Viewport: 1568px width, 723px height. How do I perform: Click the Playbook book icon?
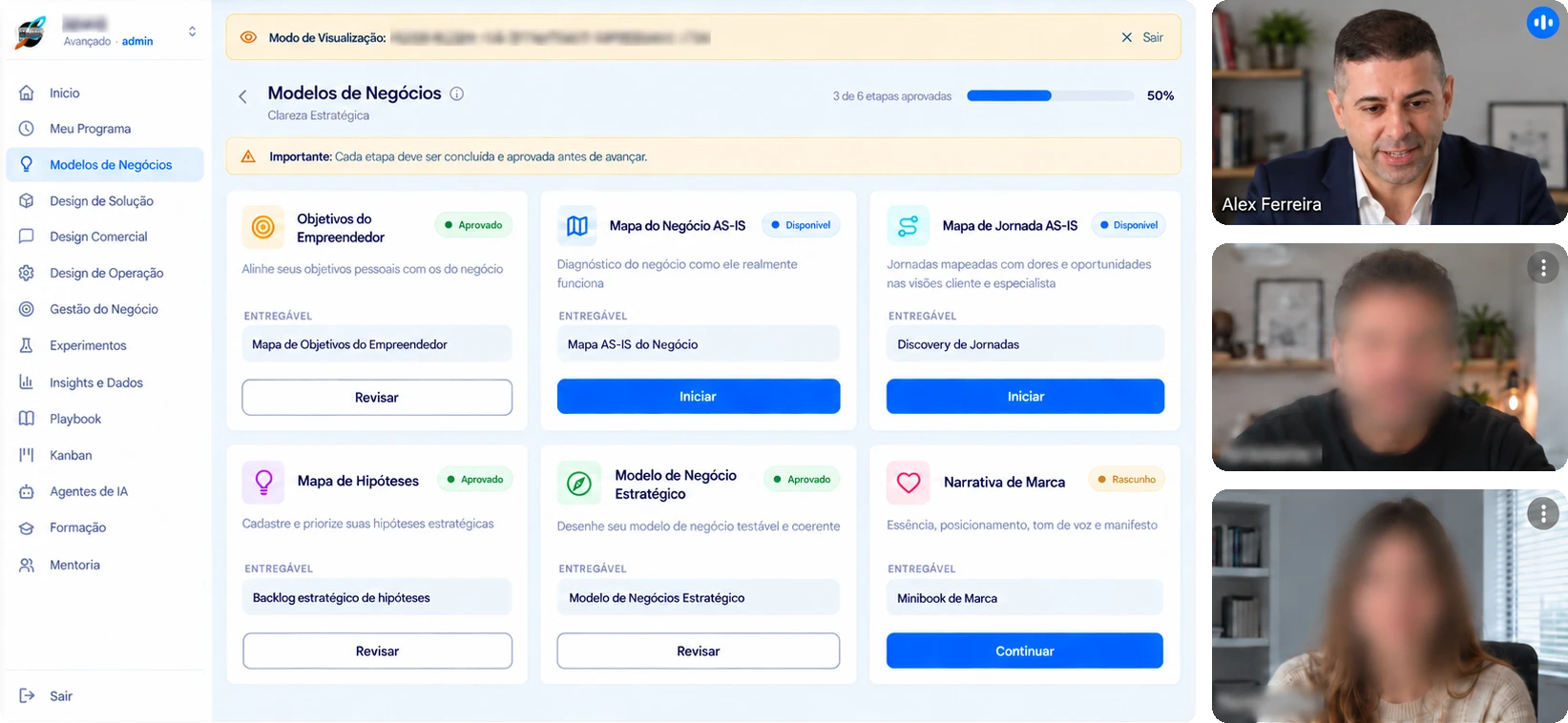(x=27, y=419)
